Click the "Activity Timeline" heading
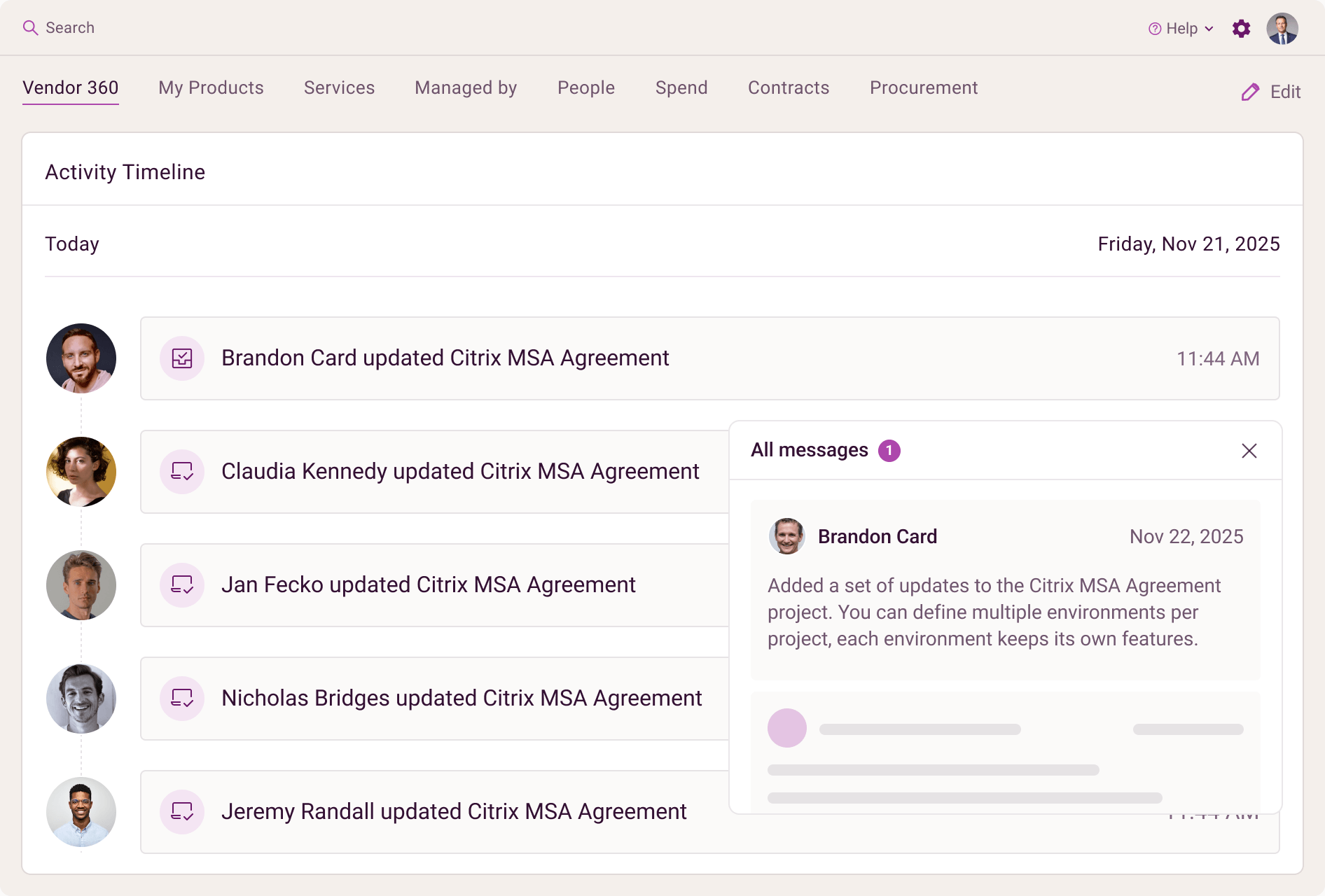 (x=125, y=172)
